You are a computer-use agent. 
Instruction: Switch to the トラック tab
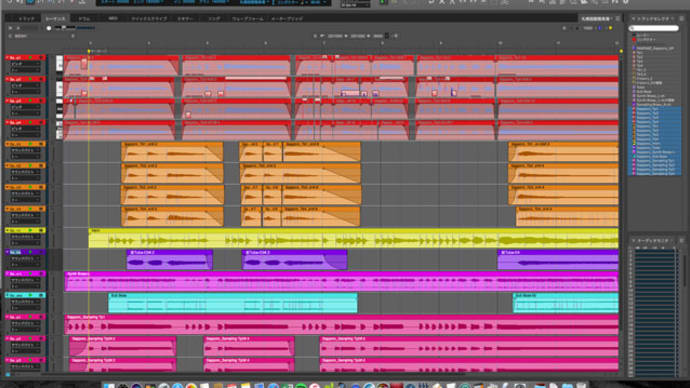coord(26,19)
